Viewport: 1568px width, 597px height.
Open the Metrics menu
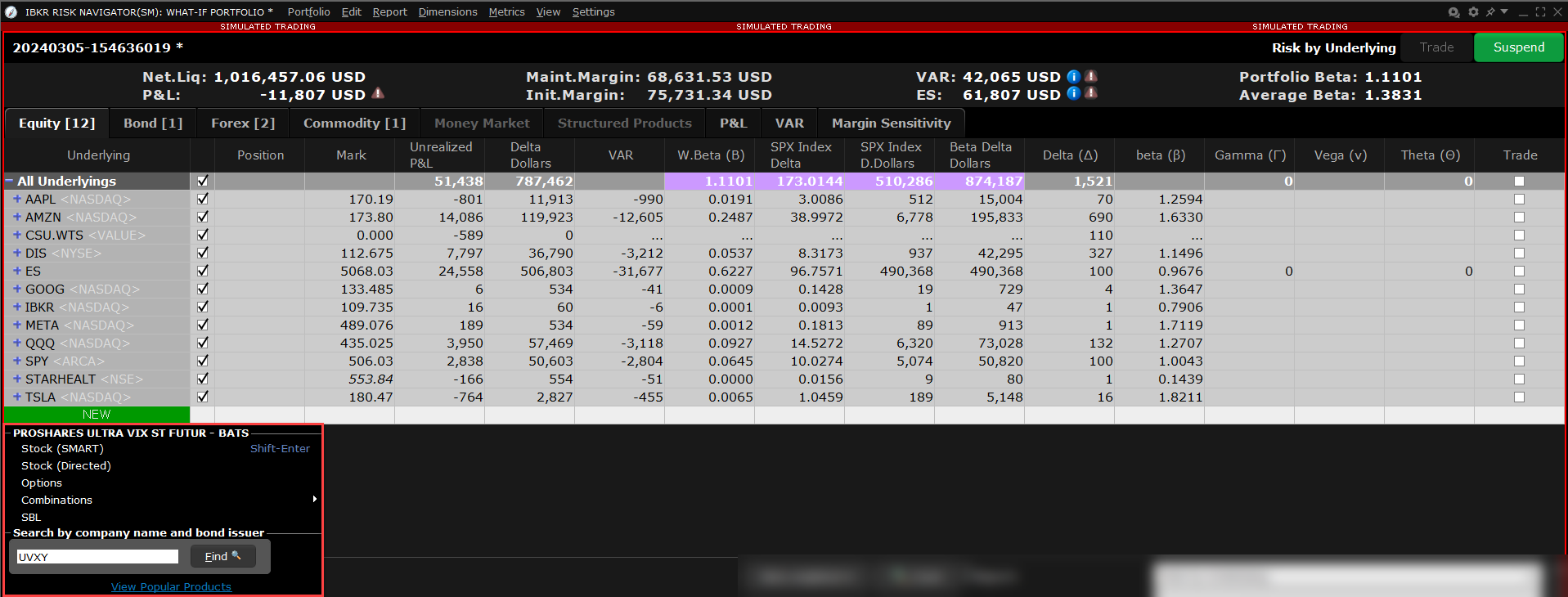click(506, 12)
